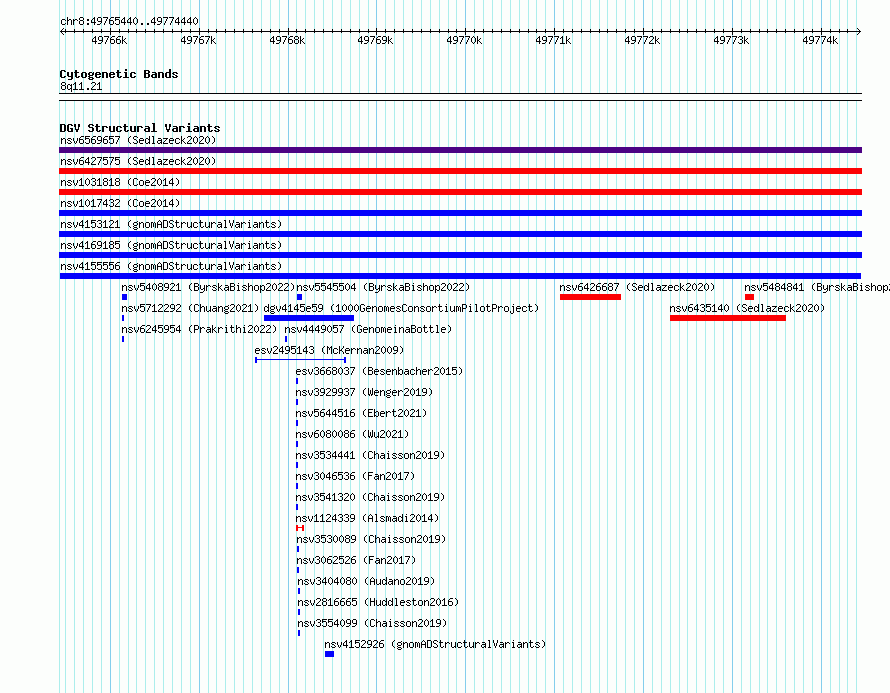Open nsv3554099 (Chaisson2019) label
This screenshot has width=890, height=693.
pyautogui.click(x=372, y=623)
